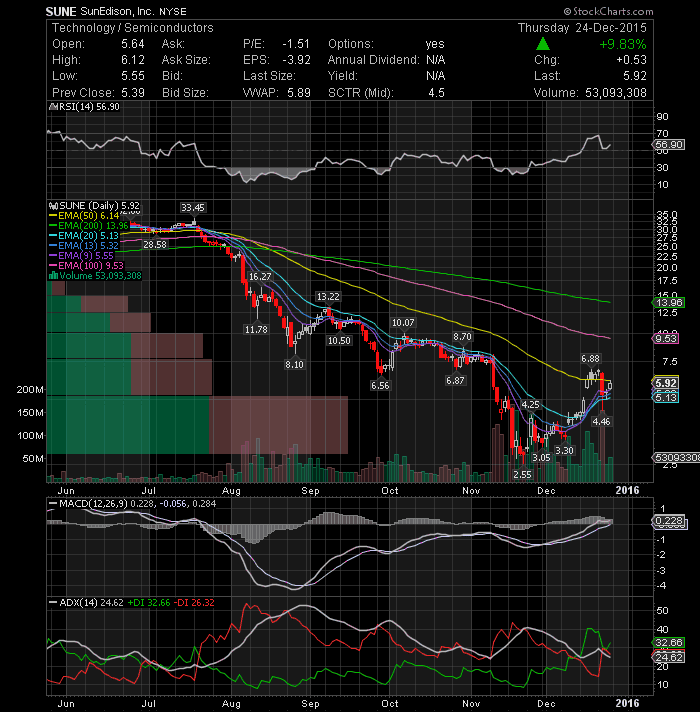Click the yellow EMA(50) legend line marker

point(53,216)
